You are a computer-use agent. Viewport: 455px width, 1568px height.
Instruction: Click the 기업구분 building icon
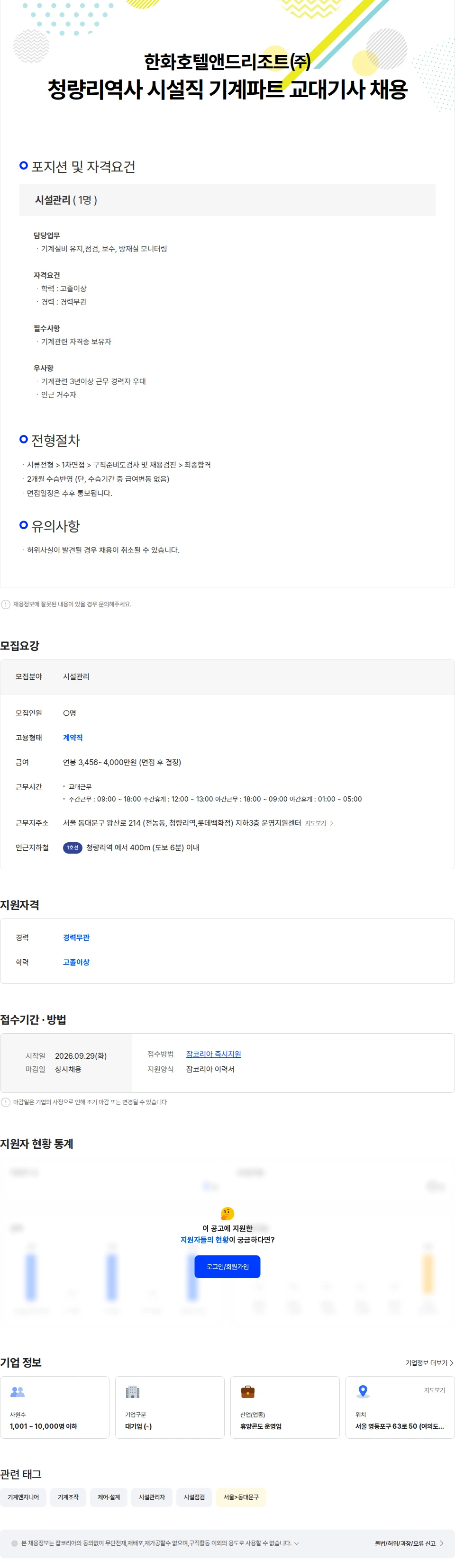pyautogui.click(x=133, y=1391)
